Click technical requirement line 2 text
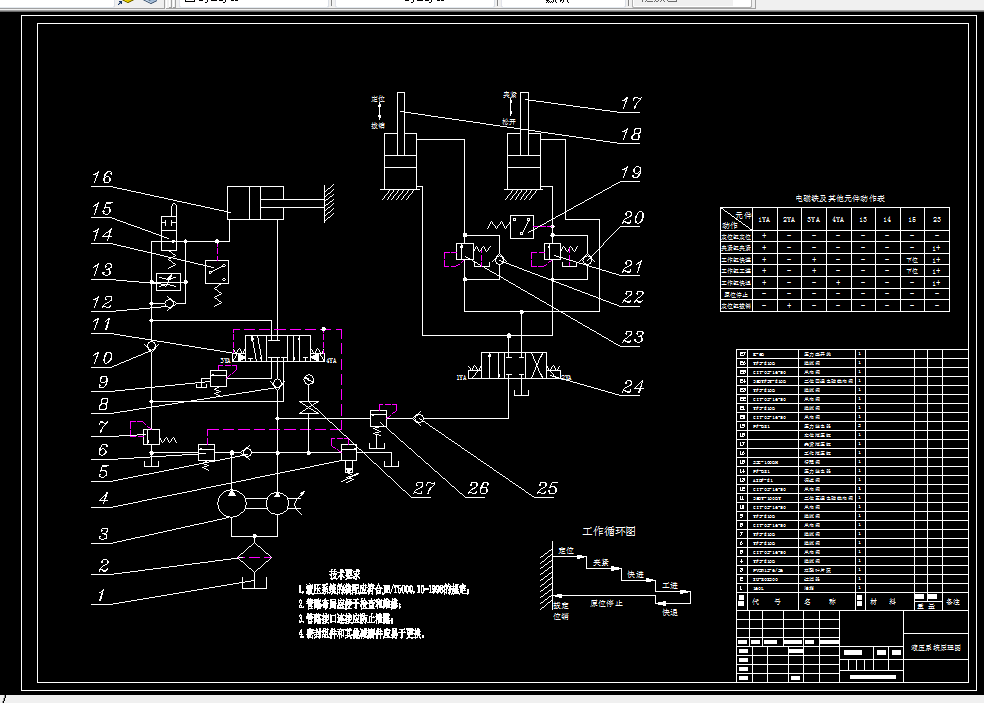Viewport: 984px width, 703px height. point(350,604)
